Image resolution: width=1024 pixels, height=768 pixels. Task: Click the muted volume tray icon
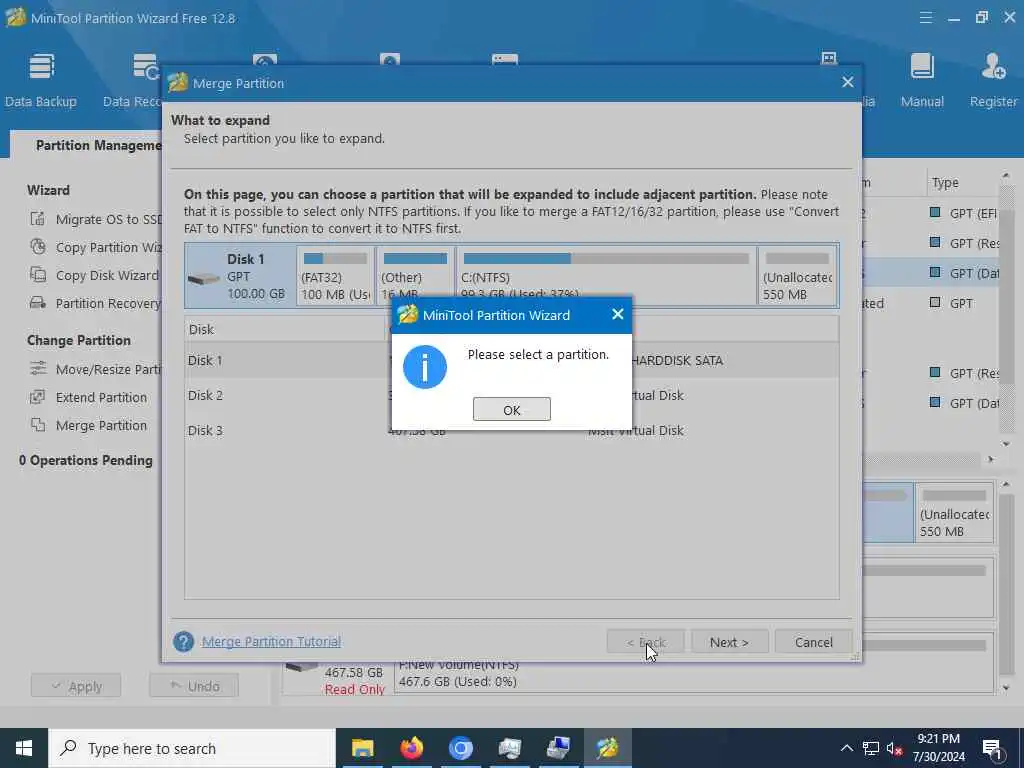tap(894, 748)
